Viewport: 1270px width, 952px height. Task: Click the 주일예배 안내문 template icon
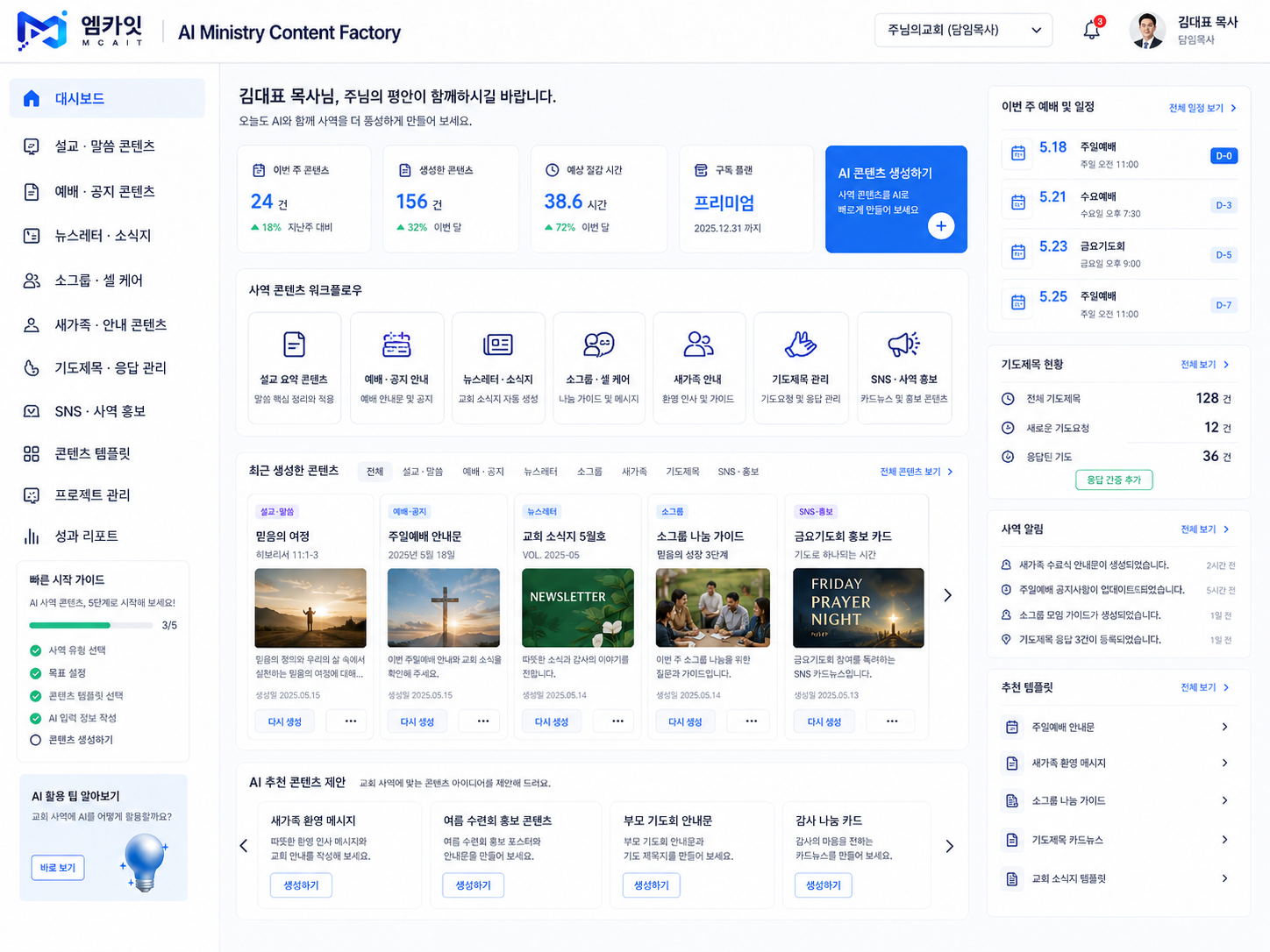1012,727
